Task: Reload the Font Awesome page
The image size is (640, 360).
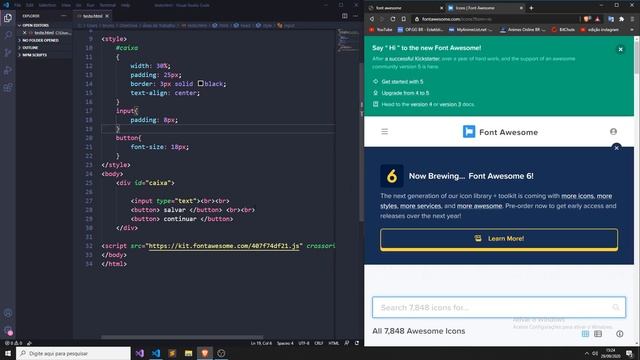Action: pyautogui.click(x=393, y=19)
